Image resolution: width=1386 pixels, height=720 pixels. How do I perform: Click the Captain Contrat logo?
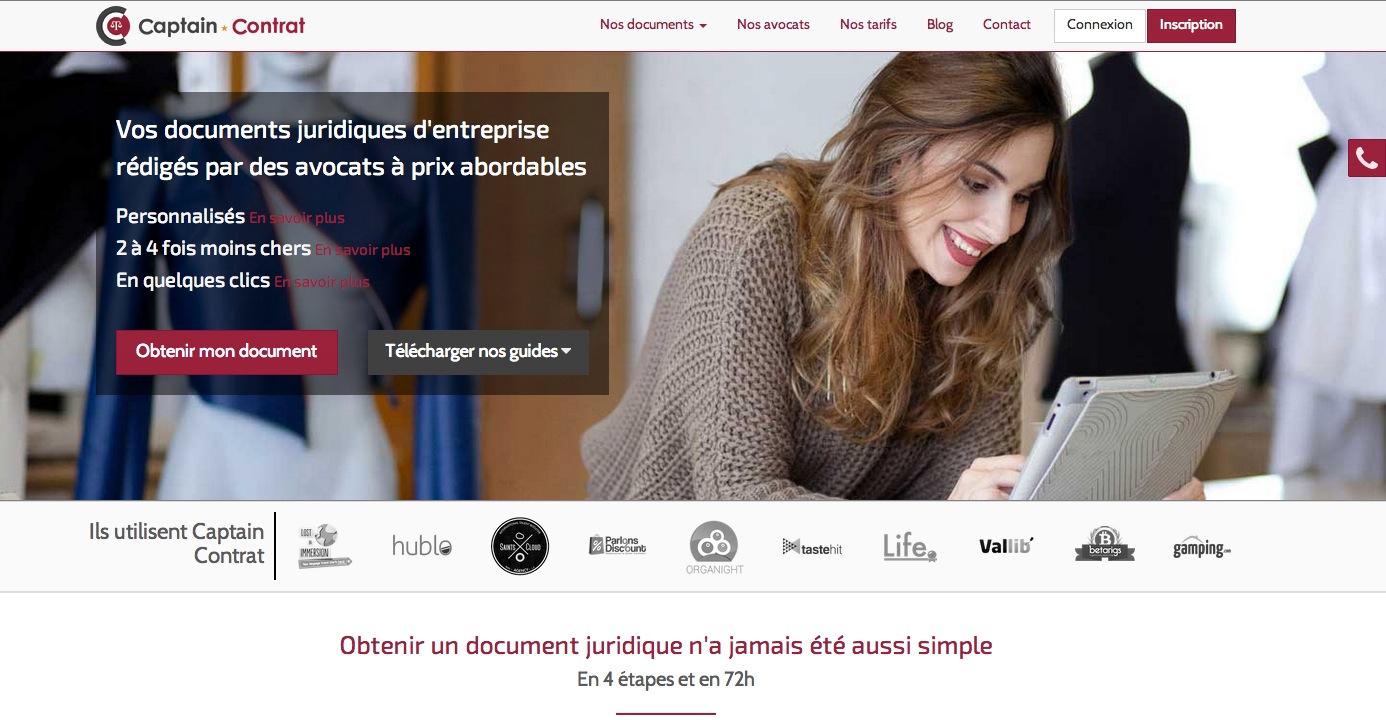(x=200, y=25)
